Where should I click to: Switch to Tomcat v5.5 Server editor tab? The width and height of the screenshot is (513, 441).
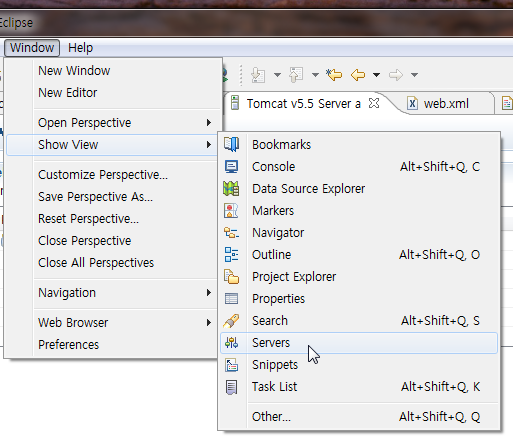[x=303, y=104]
